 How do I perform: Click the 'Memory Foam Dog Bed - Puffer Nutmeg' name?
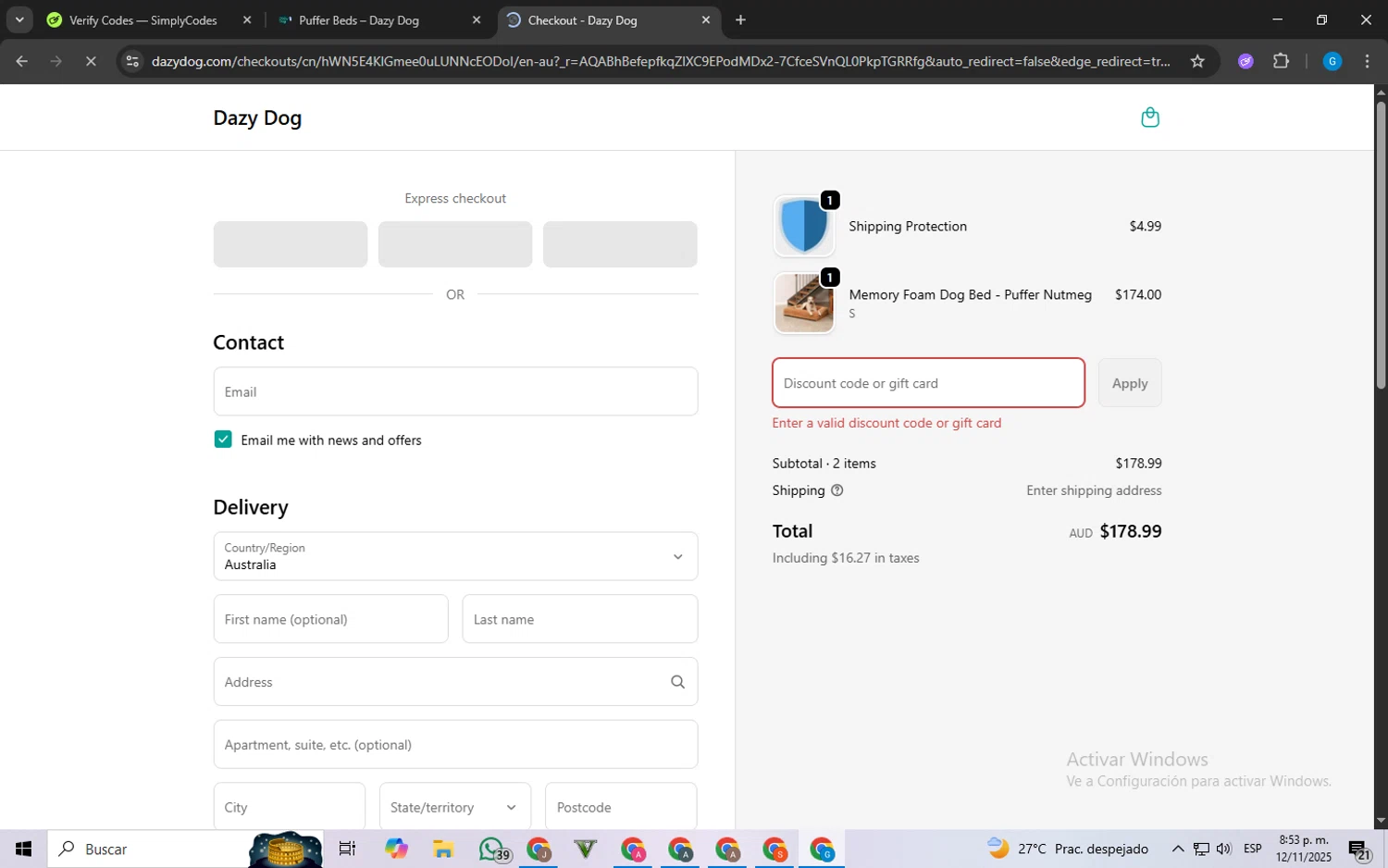970,294
